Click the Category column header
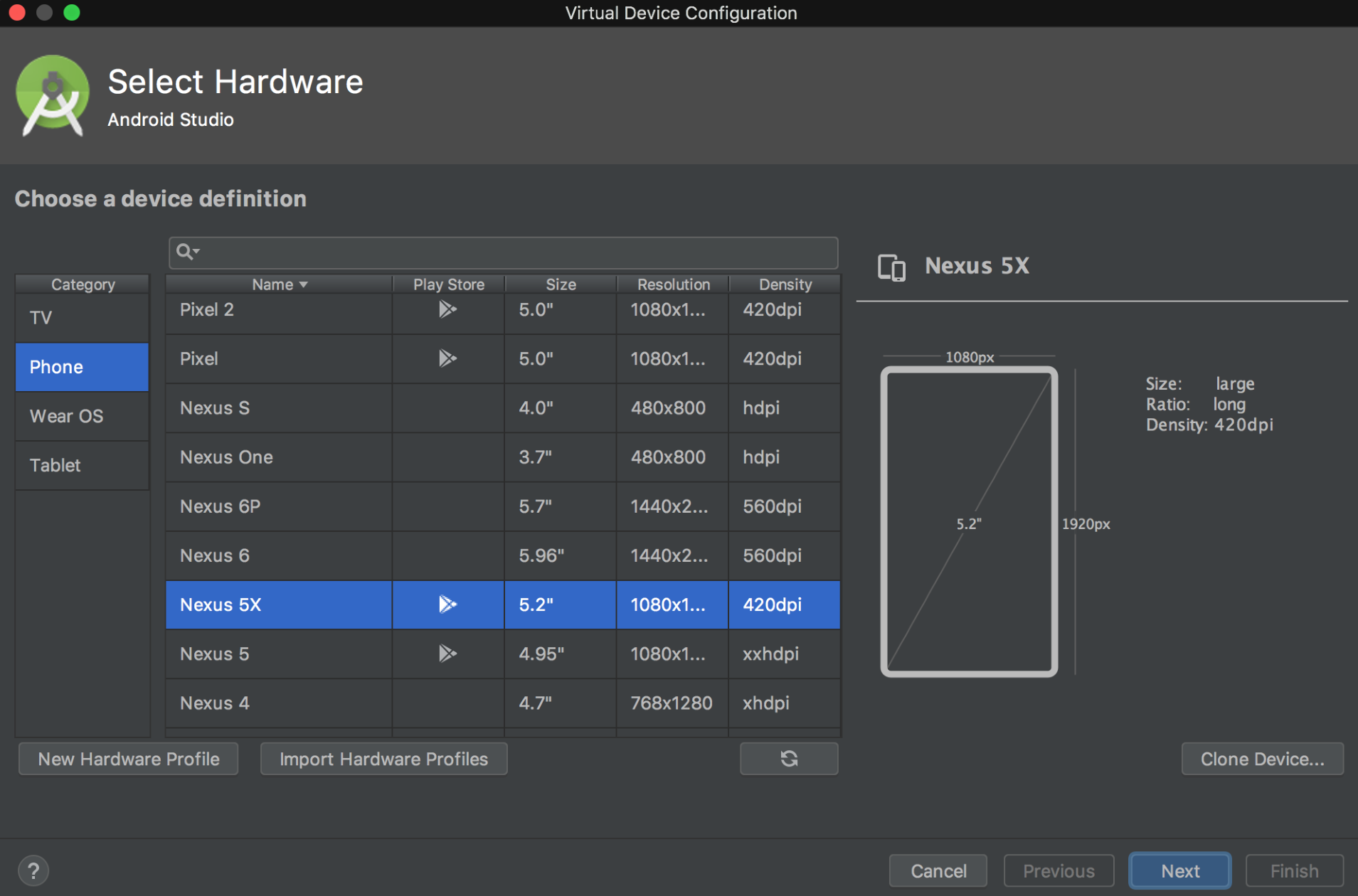The width and height of the screenshot is (1358, 896). (83, 284)
